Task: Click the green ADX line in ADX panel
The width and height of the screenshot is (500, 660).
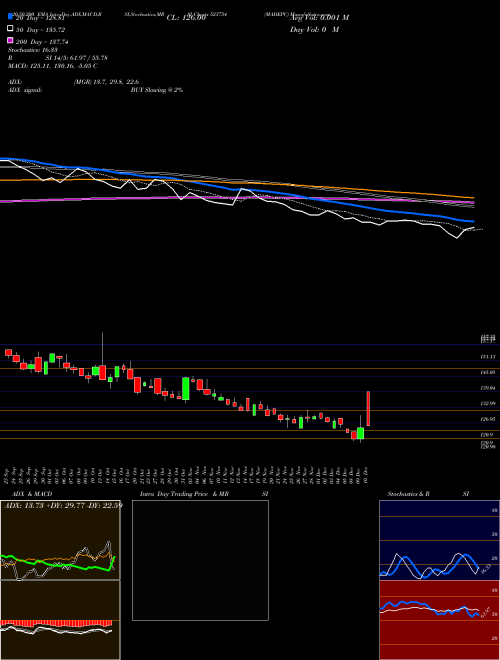Action: 57,563
